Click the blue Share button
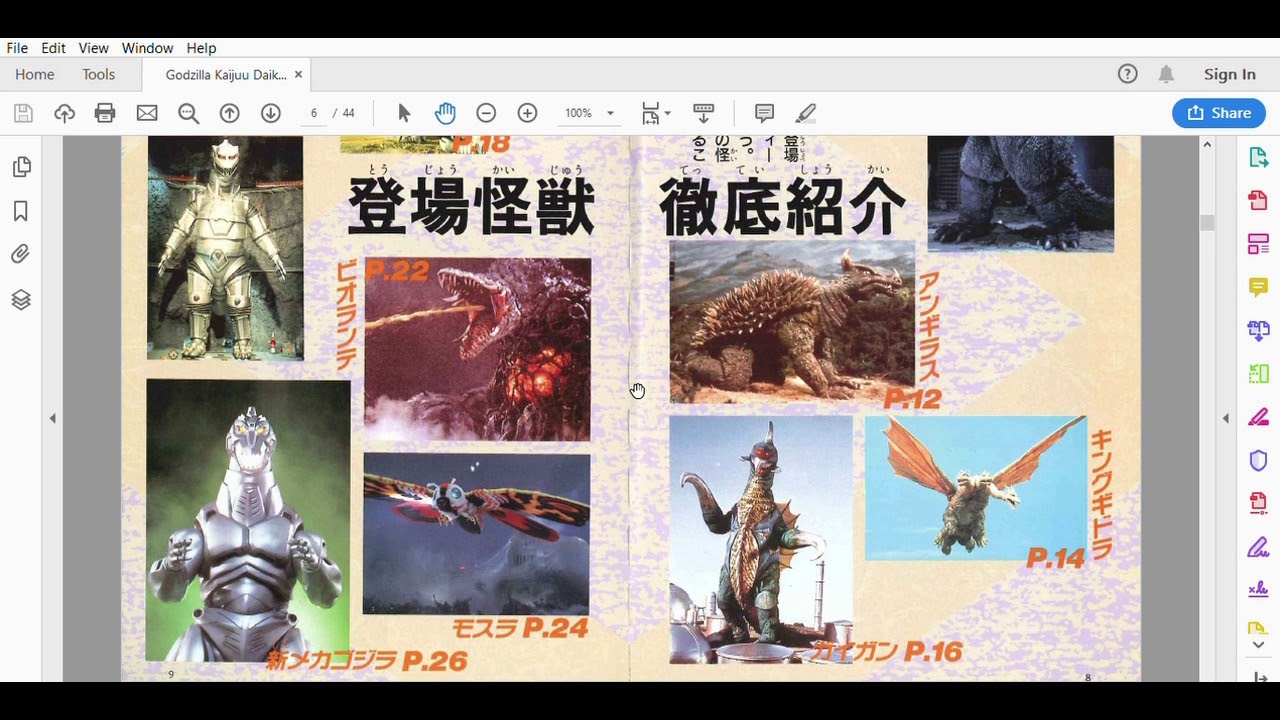 tap(1219, 113)
